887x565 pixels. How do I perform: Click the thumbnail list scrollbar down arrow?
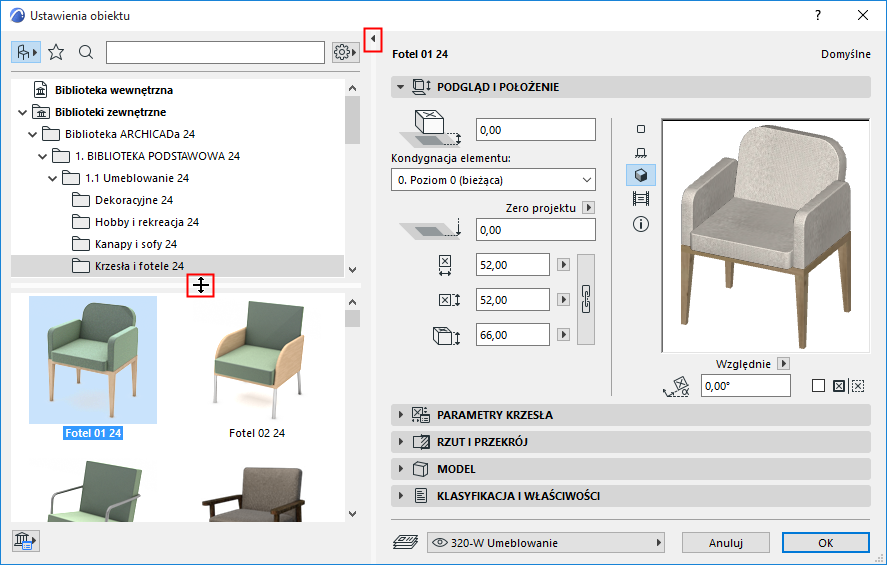tap(352, 514)
